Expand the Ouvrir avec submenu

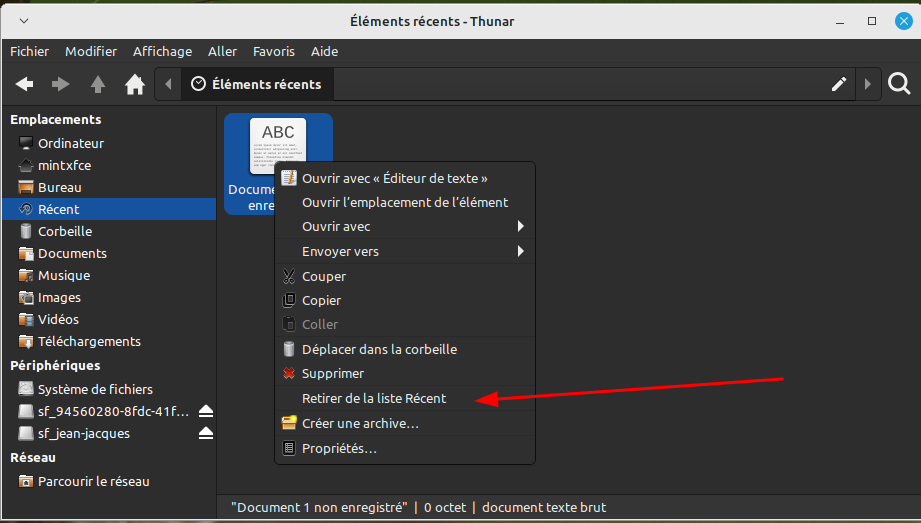(x=405, y=226)
